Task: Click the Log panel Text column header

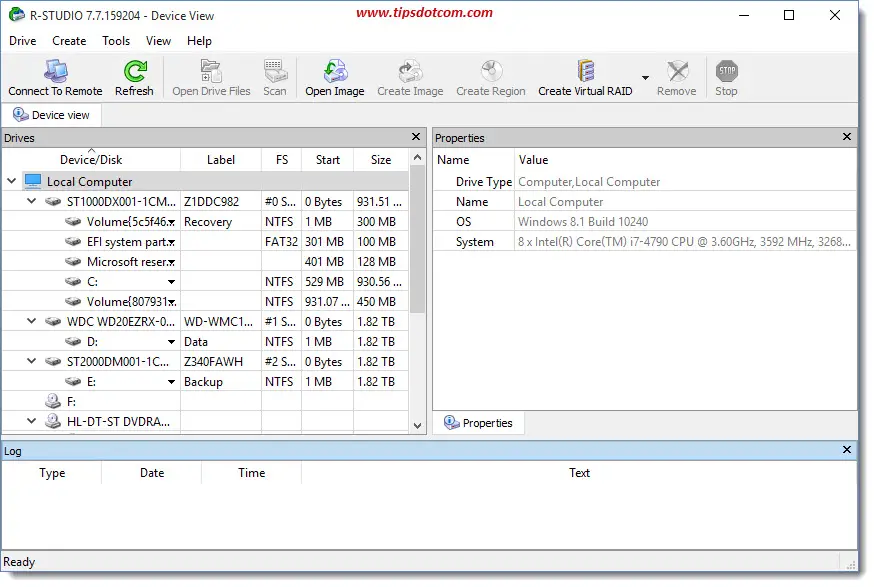Action: pyautogui.click(x=579, y=473)
